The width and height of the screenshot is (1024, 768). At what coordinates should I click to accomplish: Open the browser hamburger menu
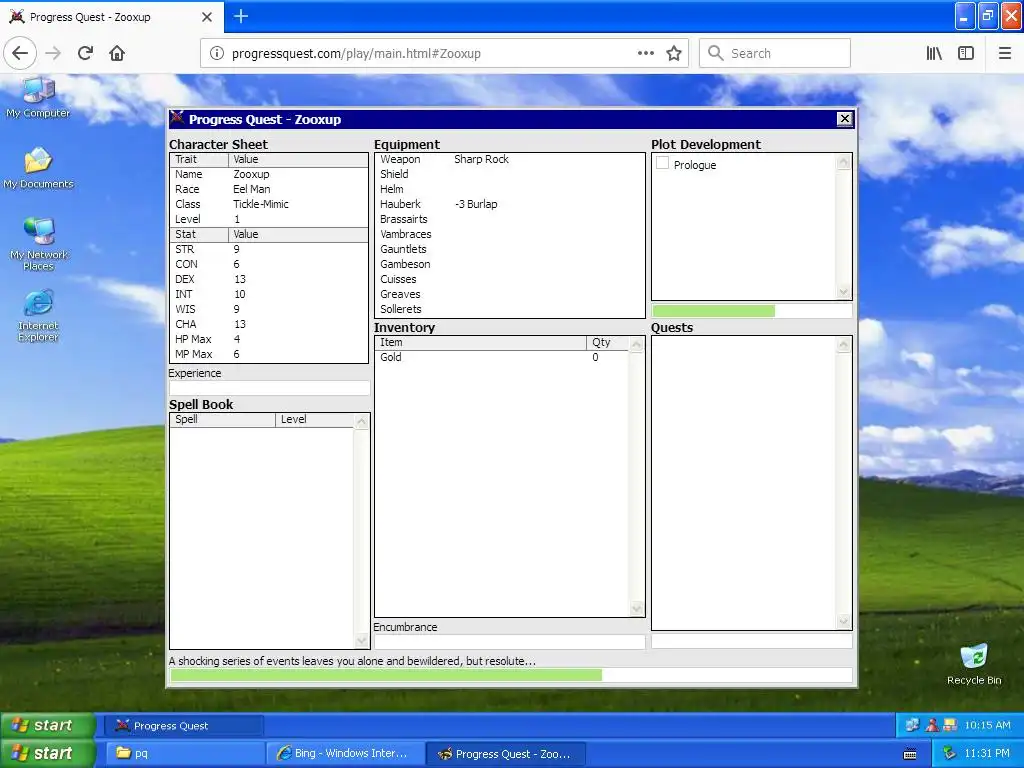point(1005,53)
